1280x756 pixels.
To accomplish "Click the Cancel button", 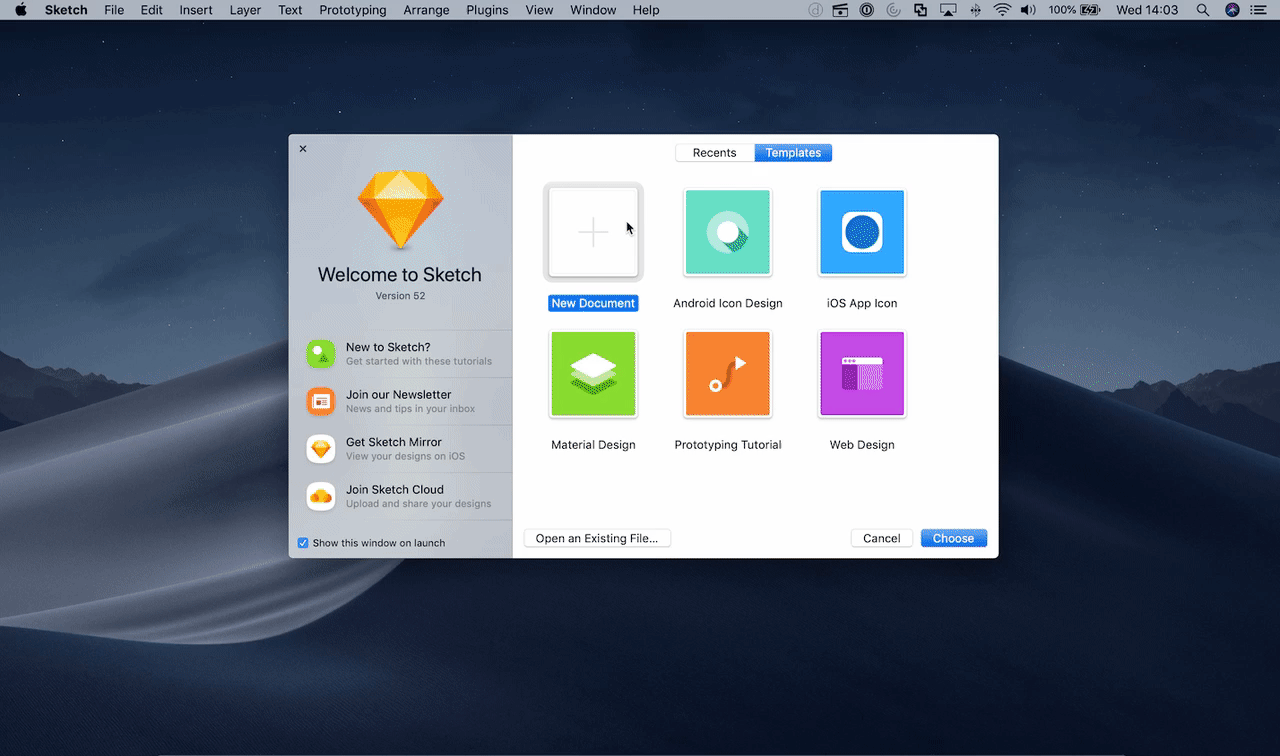I will tap(882, 538).
